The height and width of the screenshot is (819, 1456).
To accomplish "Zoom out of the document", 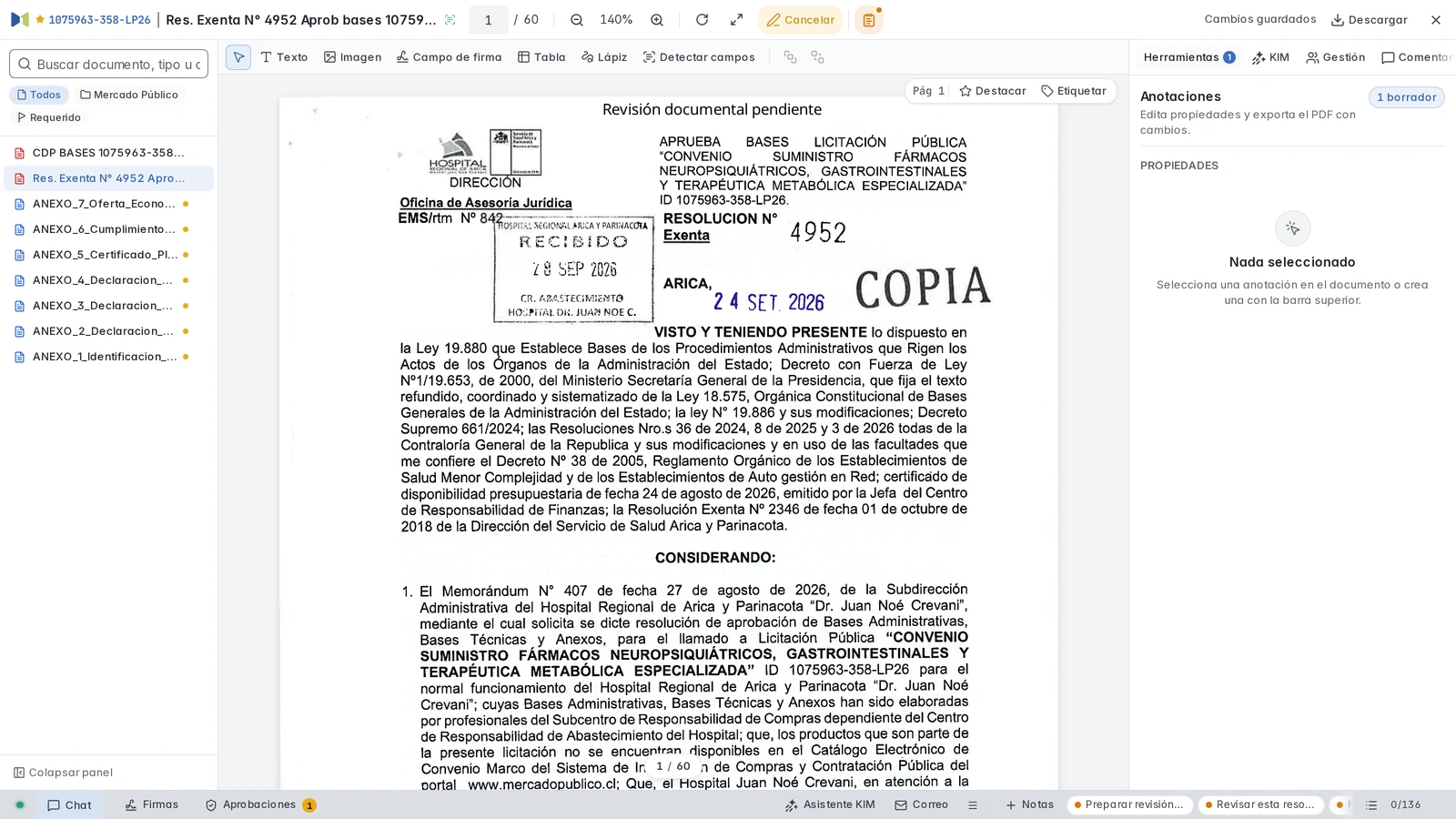I will click(577, 20).
